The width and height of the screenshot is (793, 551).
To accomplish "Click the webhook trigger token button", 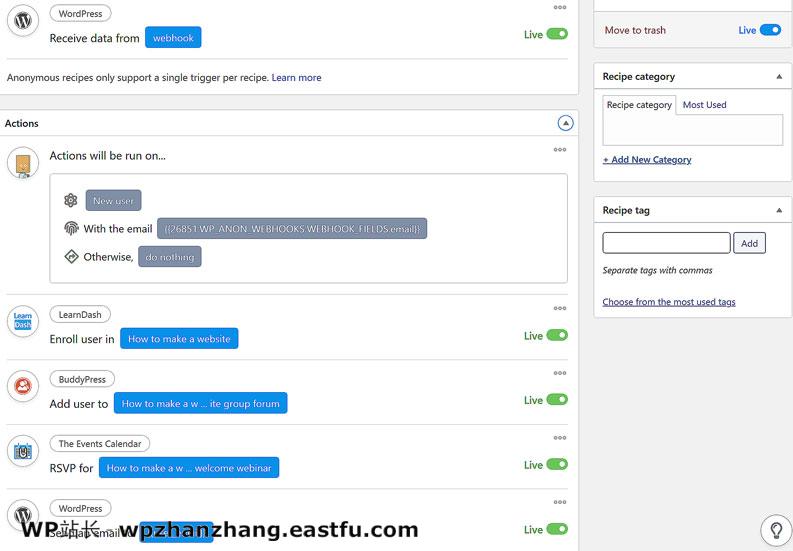I will click(173, 37).
